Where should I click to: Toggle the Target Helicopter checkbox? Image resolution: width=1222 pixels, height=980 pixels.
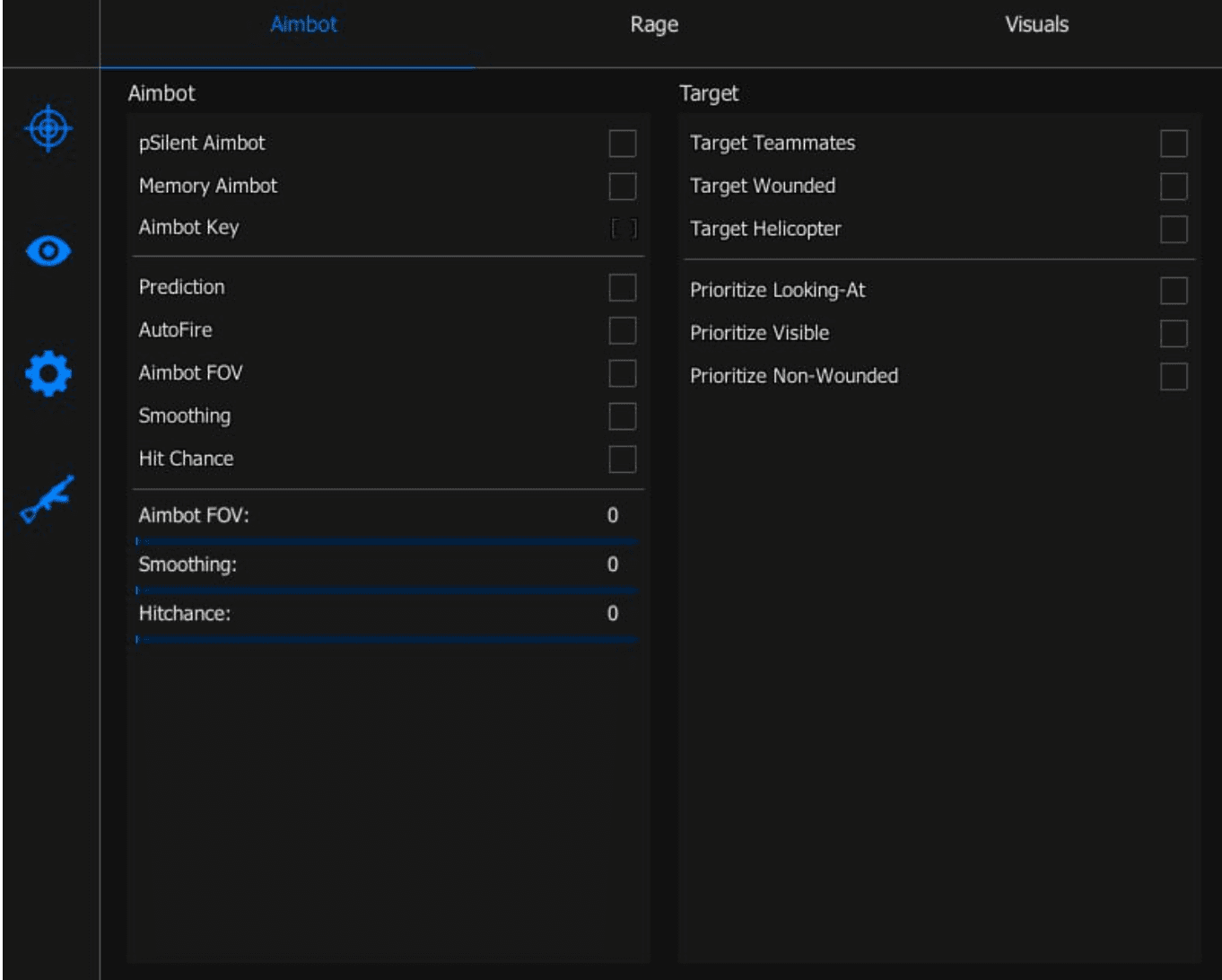[x=1174, y=230]
